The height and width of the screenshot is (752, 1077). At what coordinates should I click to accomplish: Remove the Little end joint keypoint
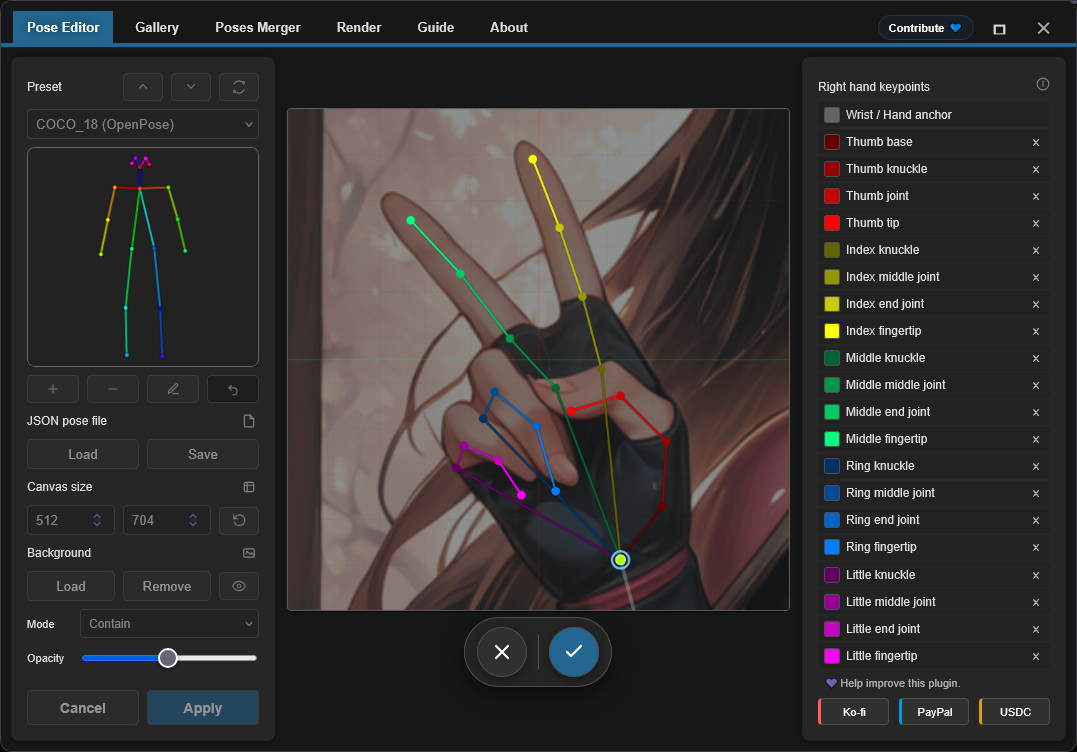coord(1036,629)
